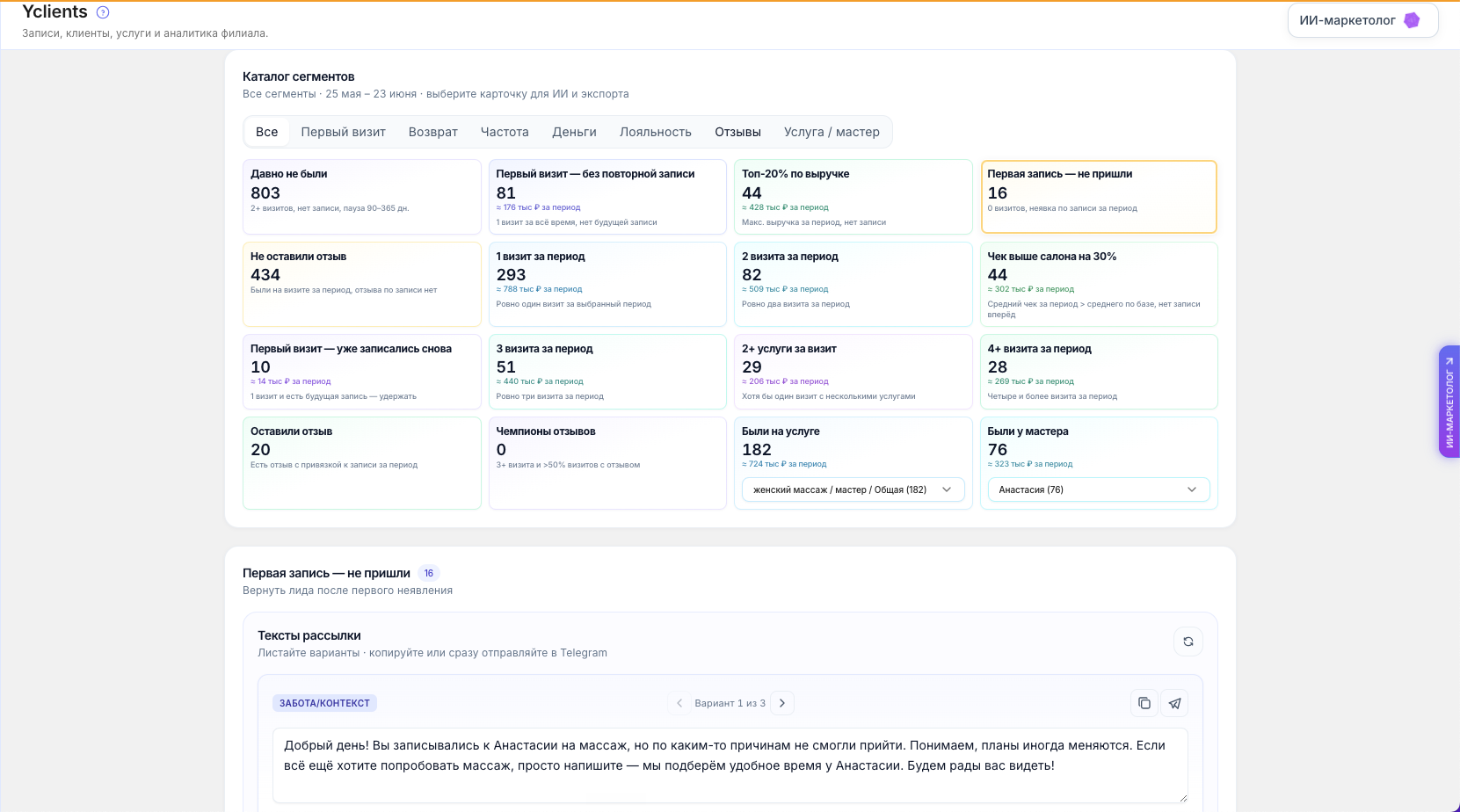Select the 4+ визита за период card
1460x812 pixels.
(1099, 372)
